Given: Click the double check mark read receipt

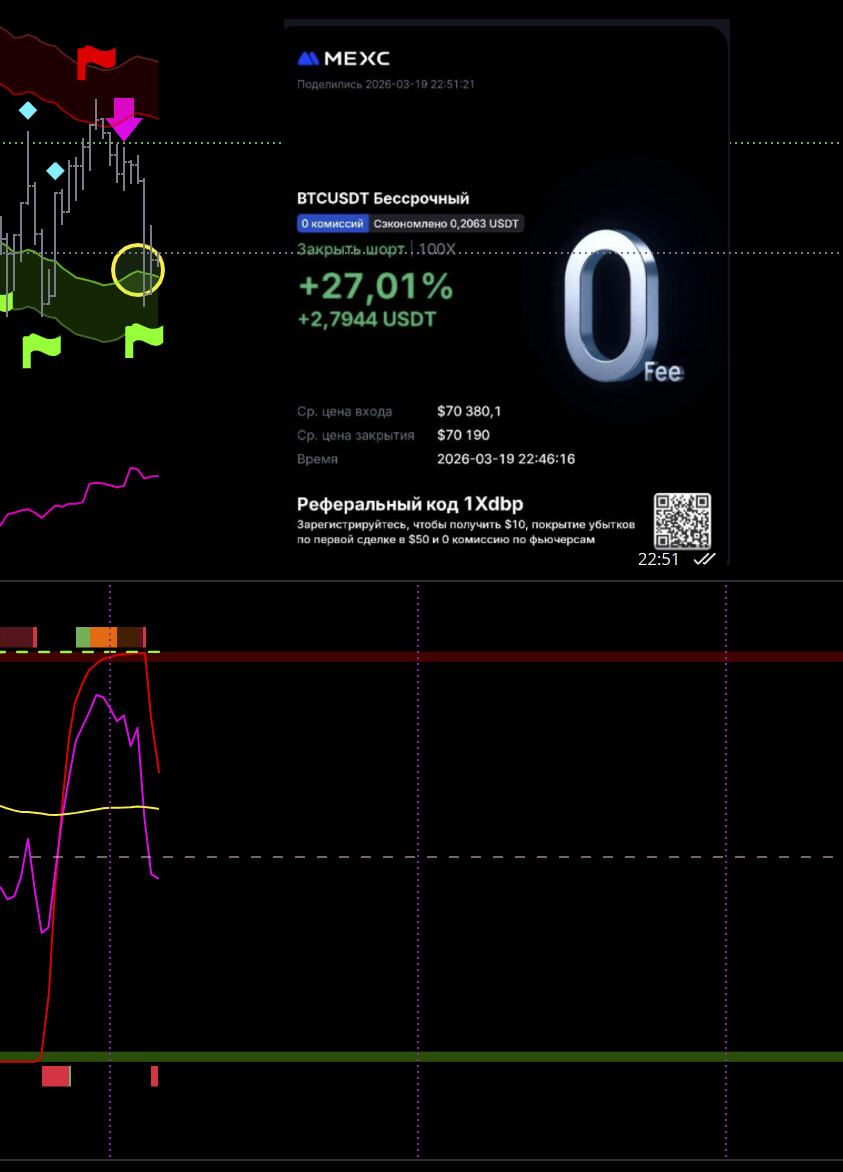Looking at the screenshot, I should (x=704, y=560).
